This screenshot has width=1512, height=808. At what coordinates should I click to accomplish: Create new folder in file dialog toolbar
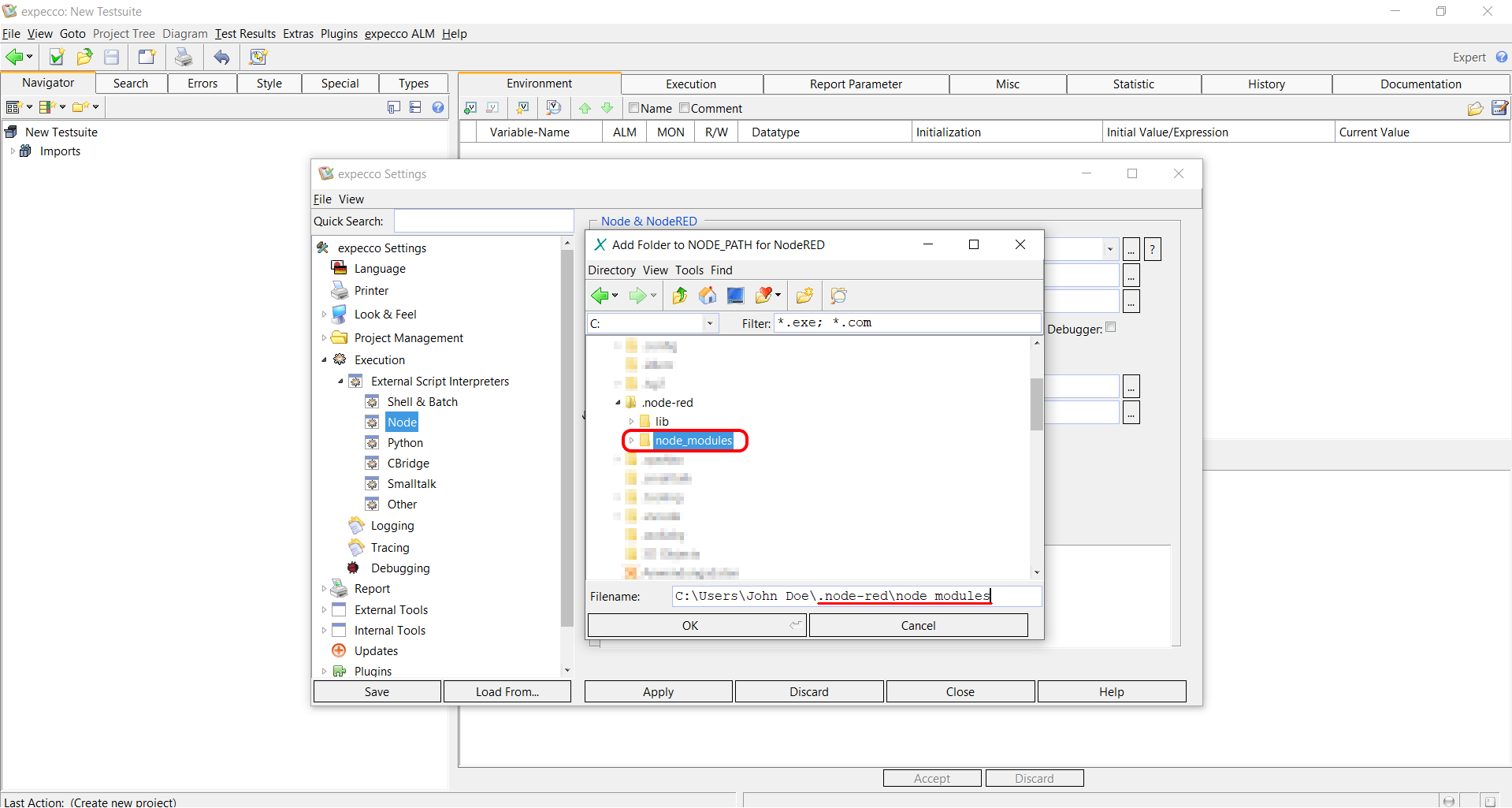coord(804,296)
